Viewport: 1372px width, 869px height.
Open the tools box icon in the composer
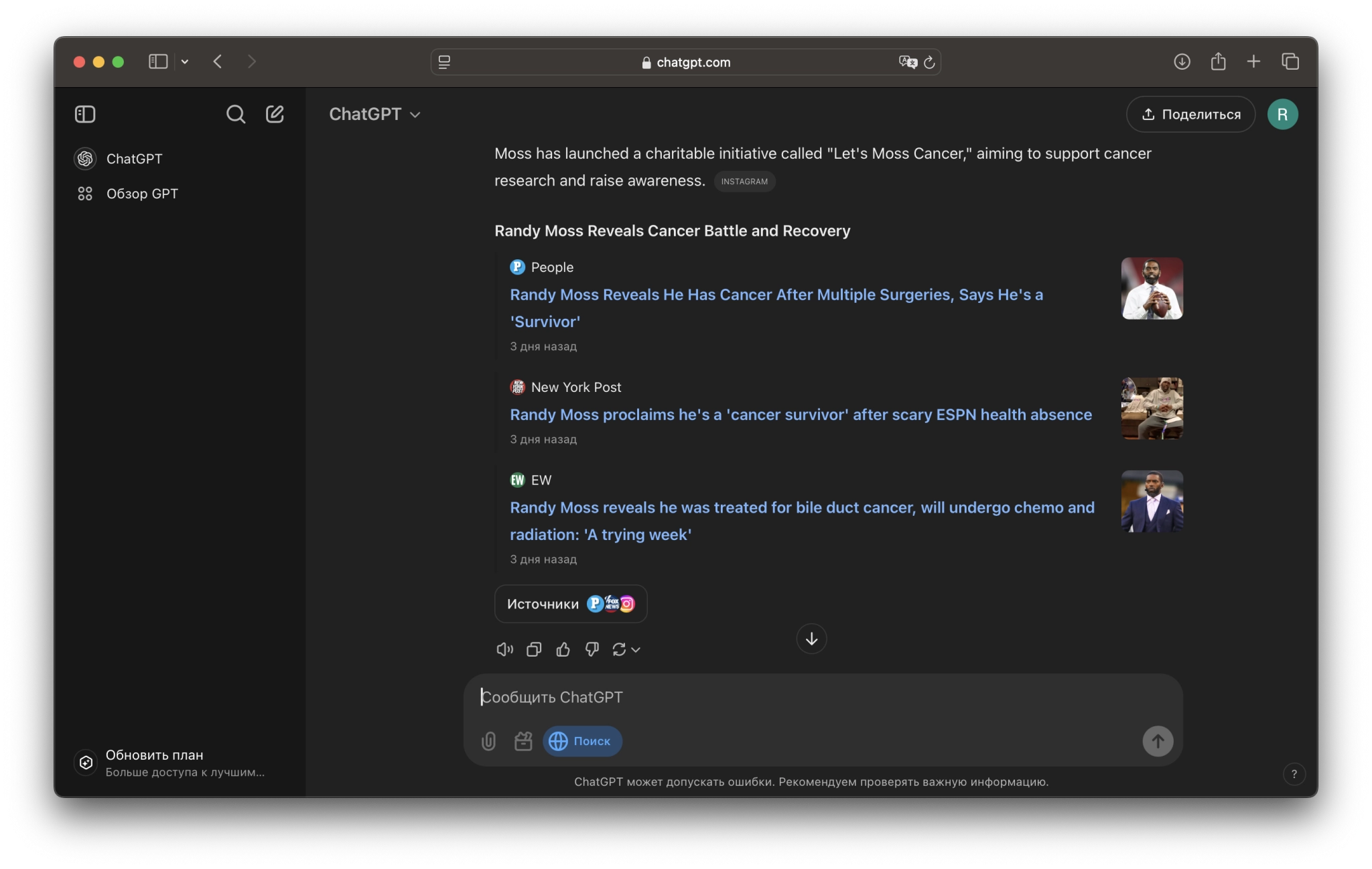pos(523,741)
